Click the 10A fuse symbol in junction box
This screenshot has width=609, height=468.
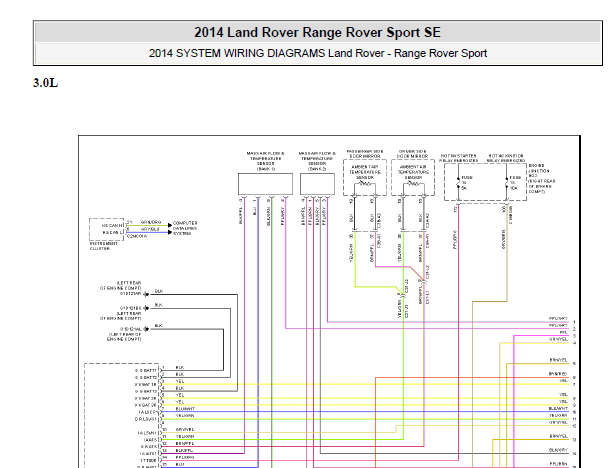[506, 183]
